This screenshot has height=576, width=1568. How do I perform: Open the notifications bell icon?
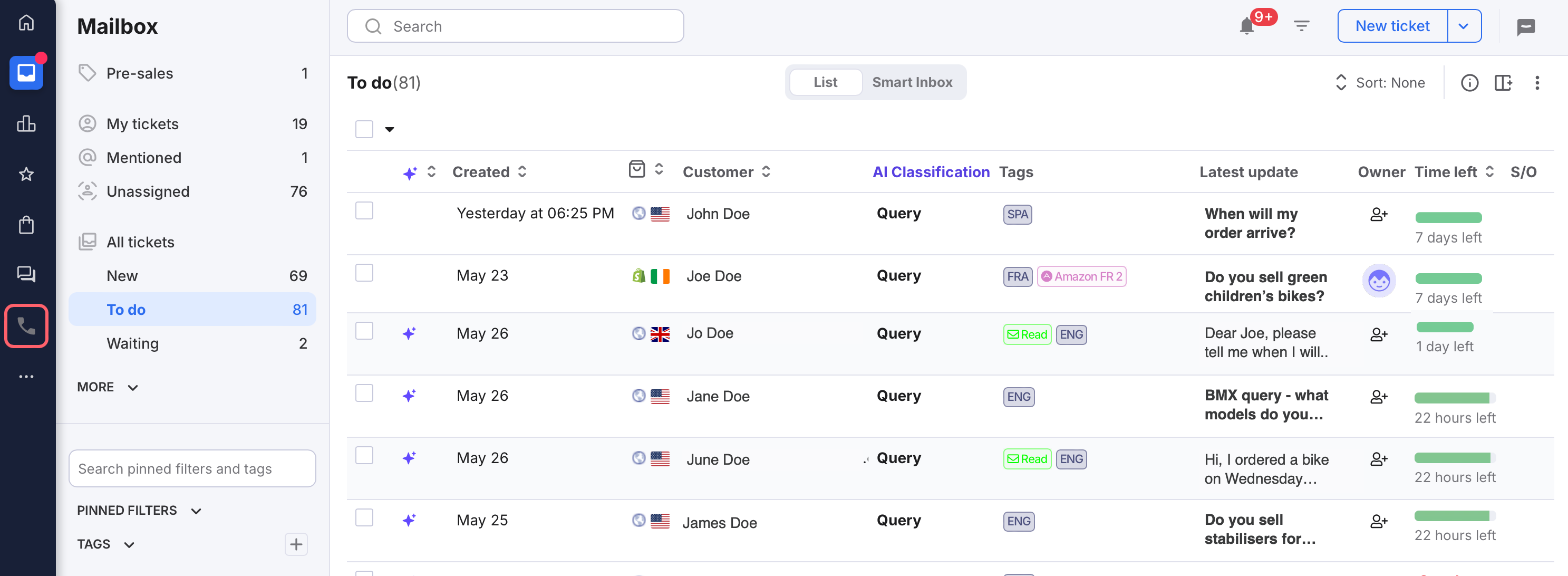point(1246,26)
